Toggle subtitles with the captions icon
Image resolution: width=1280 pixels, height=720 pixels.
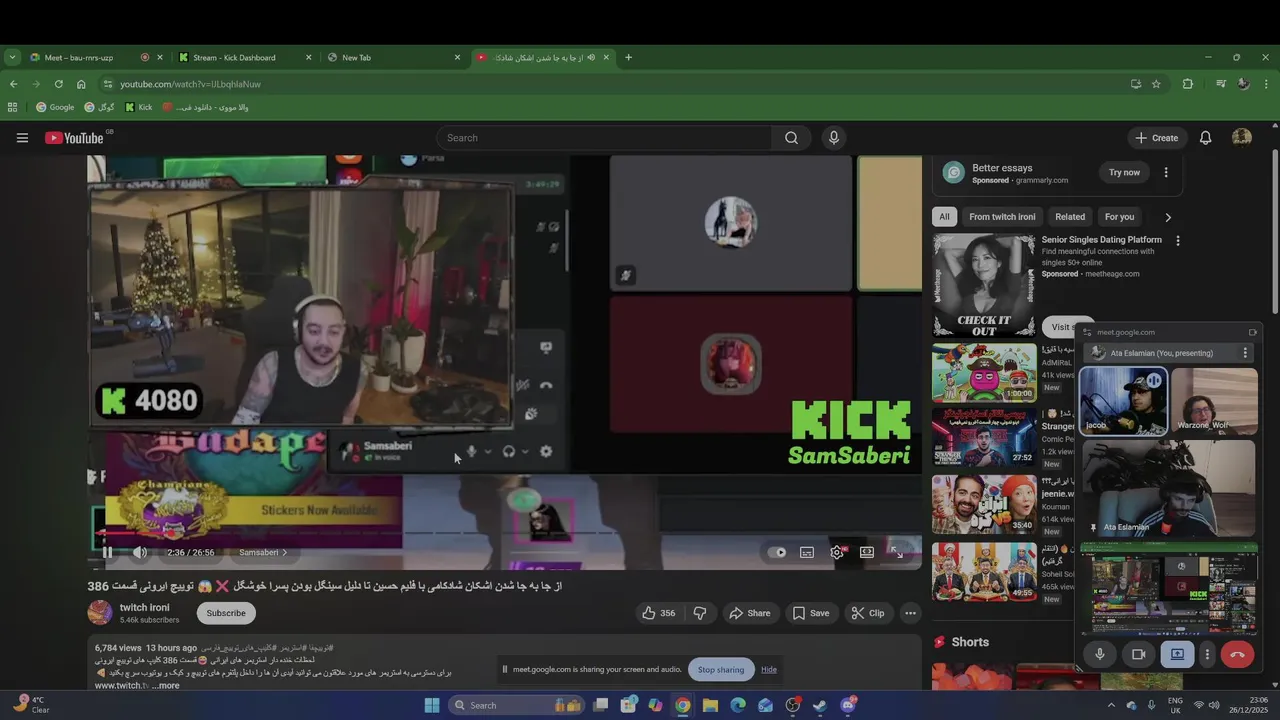[807, 552]
